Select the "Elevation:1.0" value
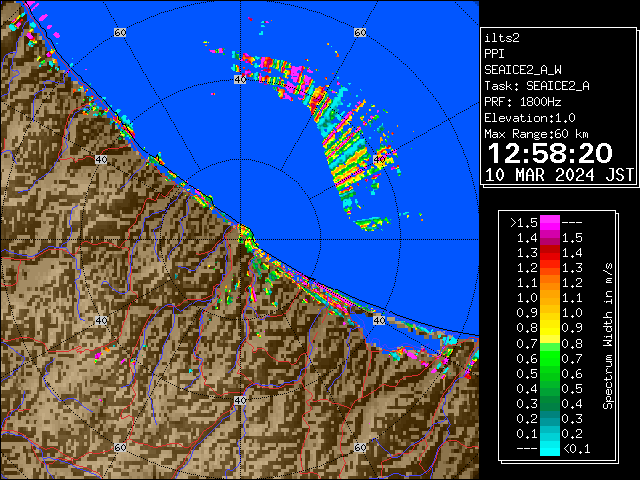This screenshot has width=640, height=480. point(530,118)
